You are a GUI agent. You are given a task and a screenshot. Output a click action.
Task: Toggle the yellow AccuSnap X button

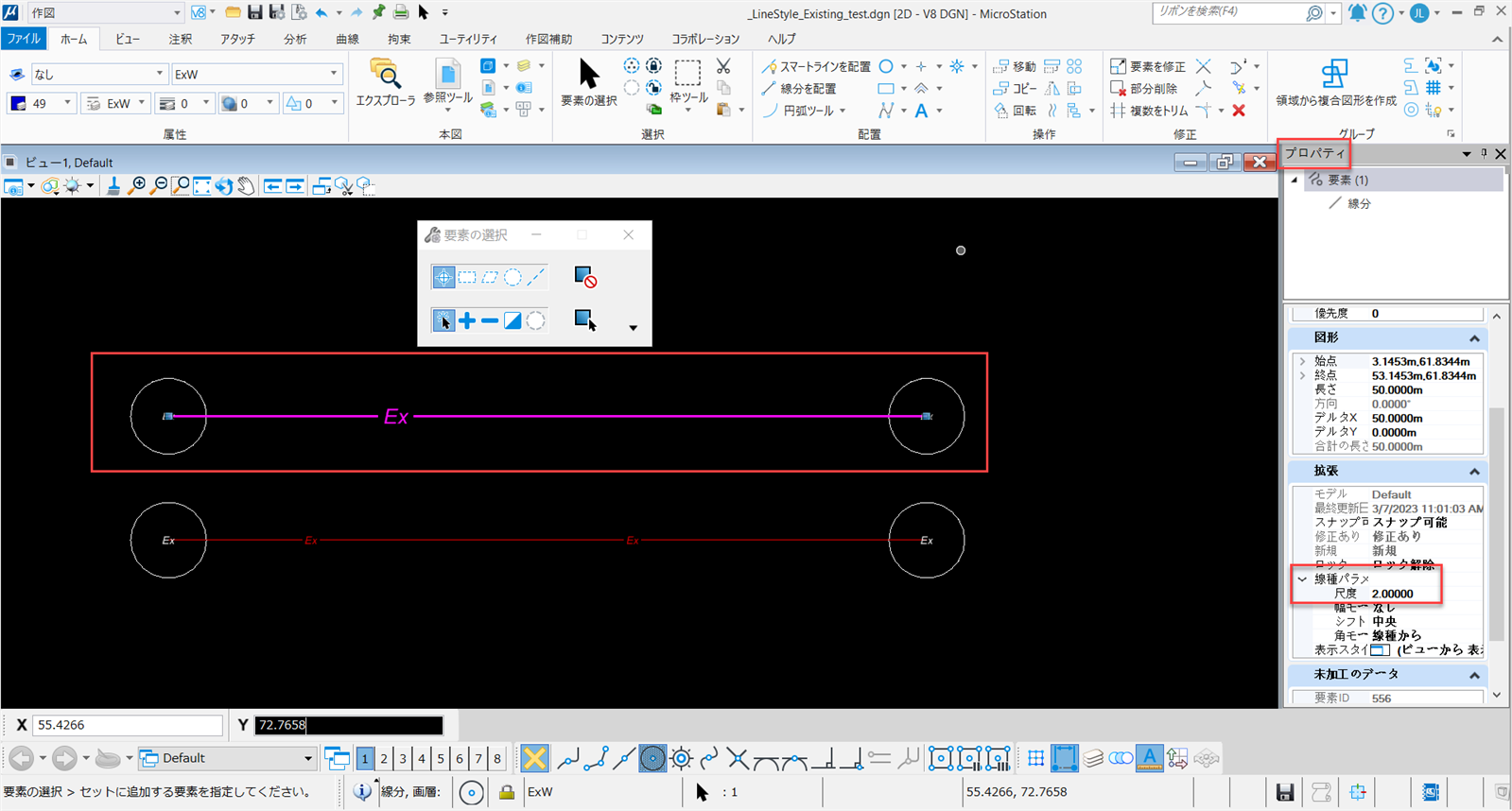[x=534, y=758]
